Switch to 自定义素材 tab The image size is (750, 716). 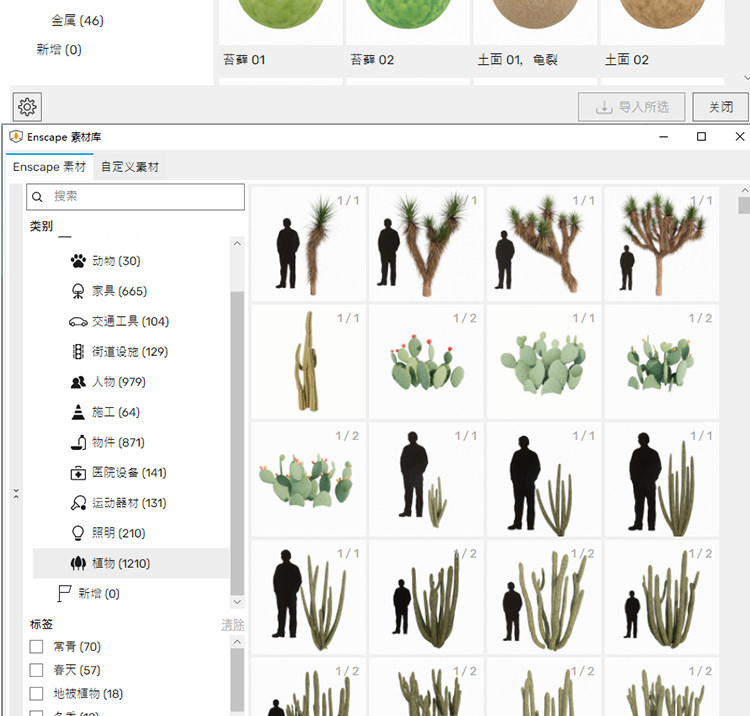click(x=130, y=167)
